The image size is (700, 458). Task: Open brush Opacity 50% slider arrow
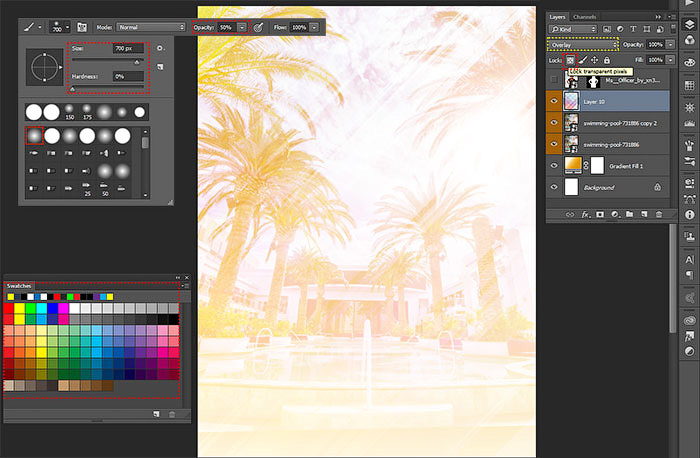pos(242,27)
